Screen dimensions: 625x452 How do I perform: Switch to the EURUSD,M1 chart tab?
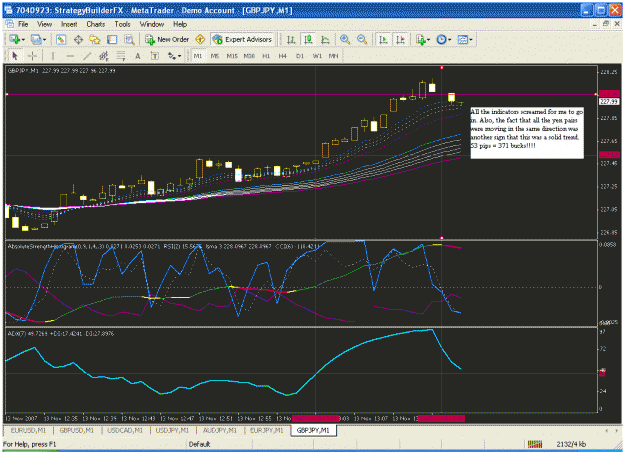[28, 430]
